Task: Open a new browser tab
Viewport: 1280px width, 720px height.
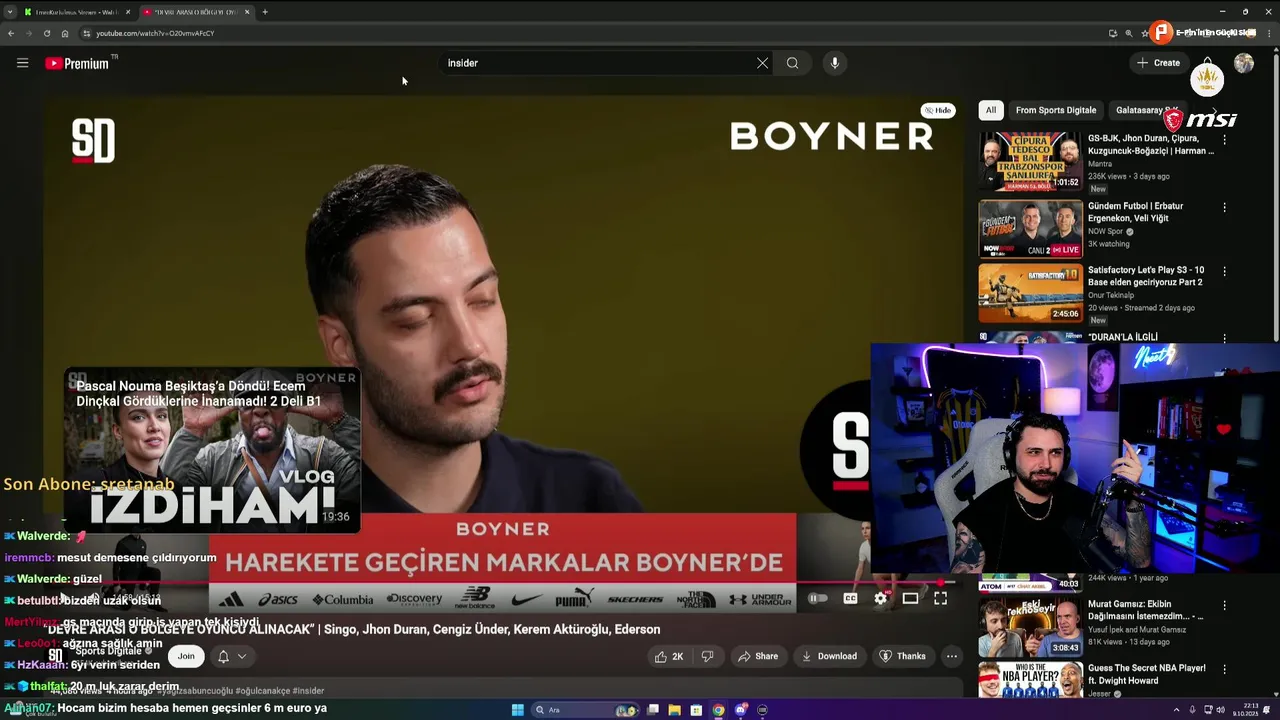Action: click(x=265, y=12)
